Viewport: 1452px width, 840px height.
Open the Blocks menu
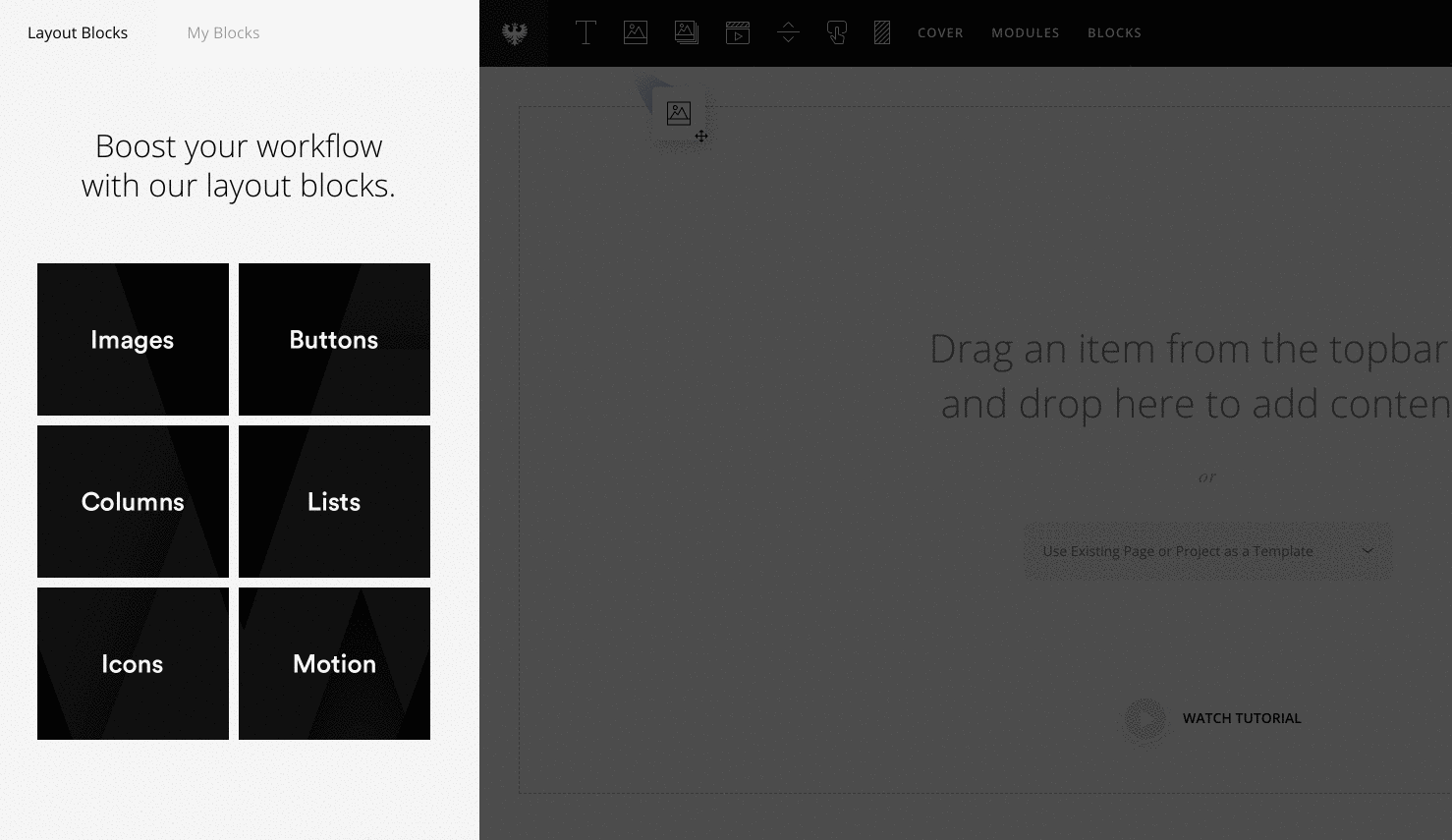coord(1114,33)
